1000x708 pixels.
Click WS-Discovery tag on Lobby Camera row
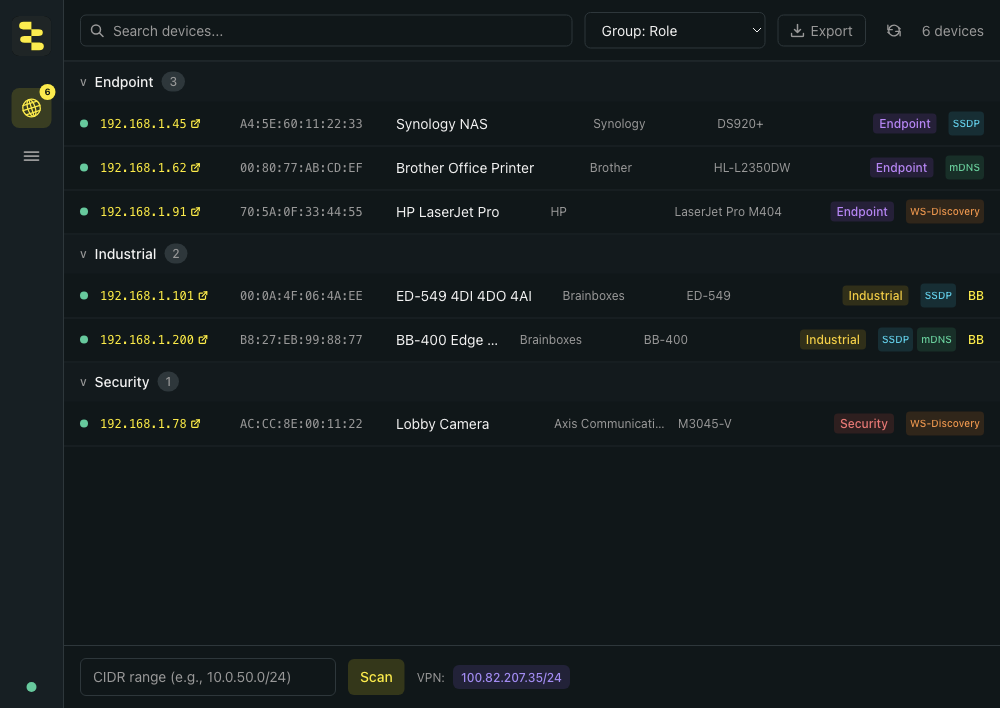[x=945, y=424]
